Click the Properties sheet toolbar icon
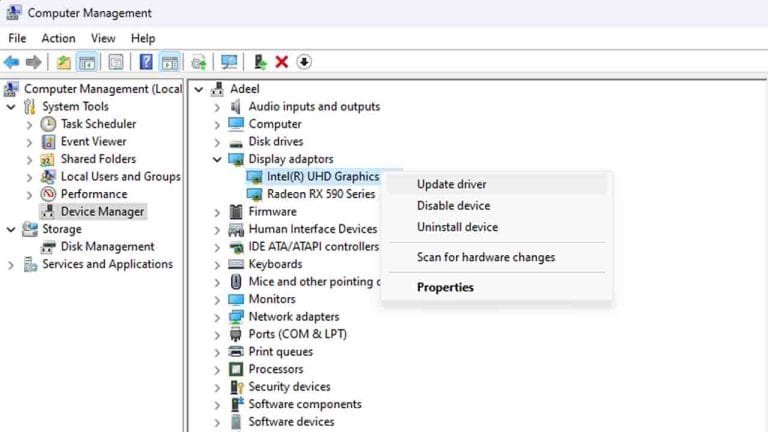 point(116,62)
